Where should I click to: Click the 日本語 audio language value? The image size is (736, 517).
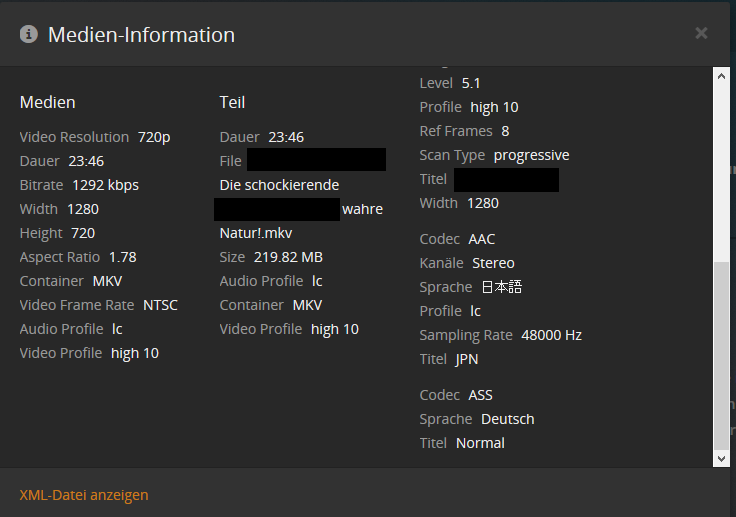(501, 287)
